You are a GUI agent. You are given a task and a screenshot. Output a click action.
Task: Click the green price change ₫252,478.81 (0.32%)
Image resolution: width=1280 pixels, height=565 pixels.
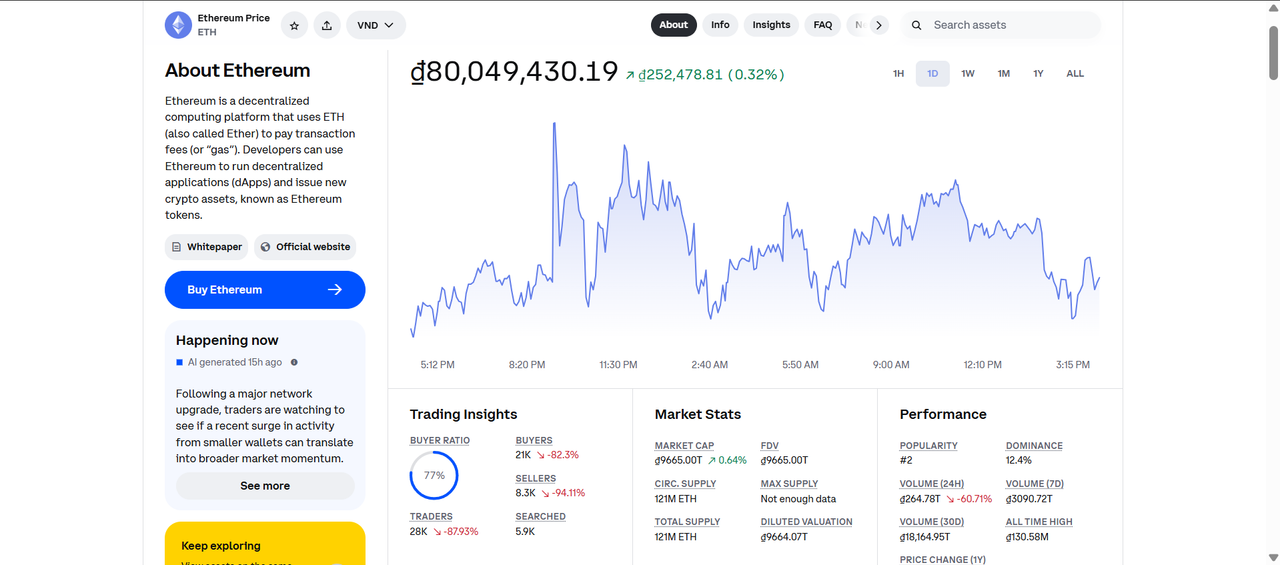point(705,75)
